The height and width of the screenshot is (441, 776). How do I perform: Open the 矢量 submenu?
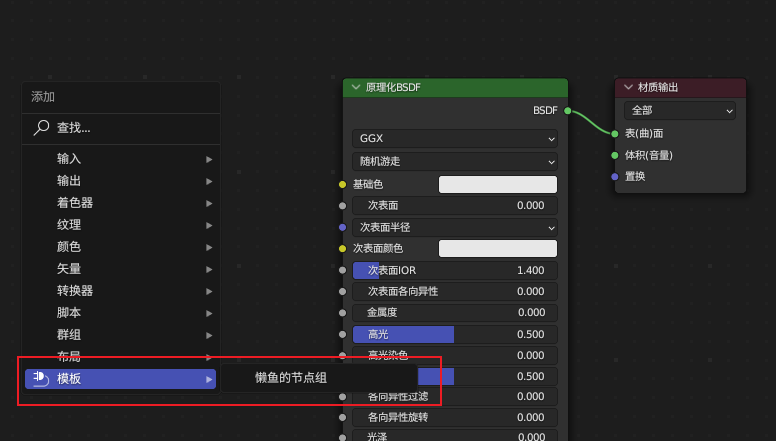pyautogui.click(x=121, y=269)
